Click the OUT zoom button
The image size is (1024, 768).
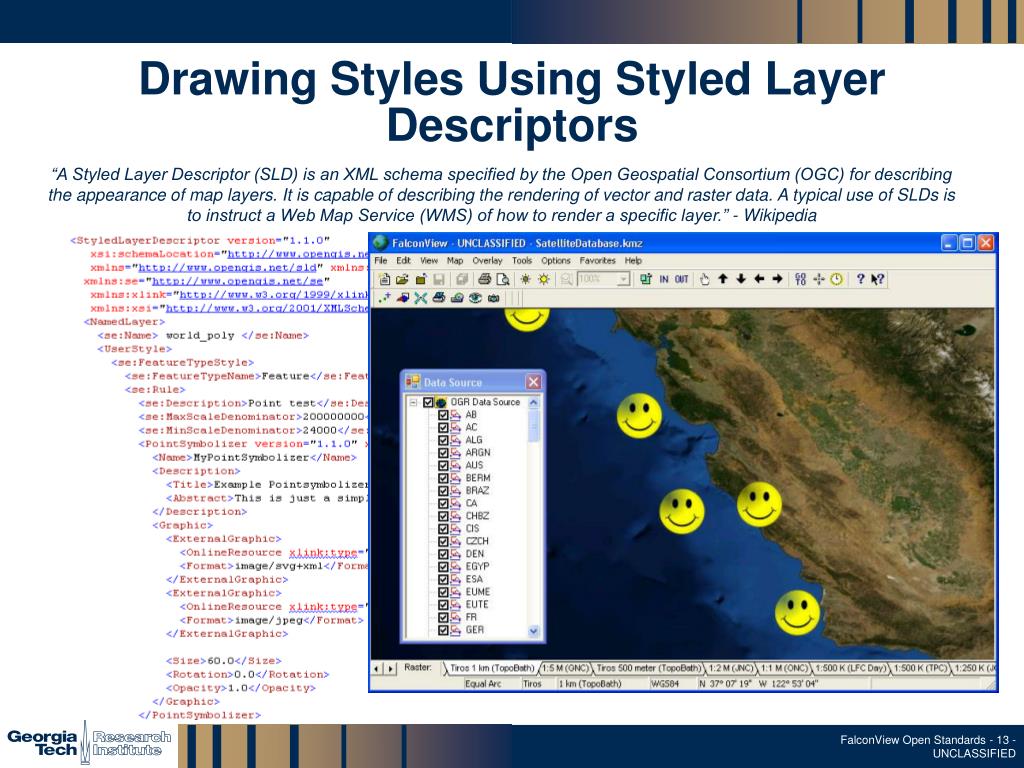pyautogui.click(x=682, y=280)
